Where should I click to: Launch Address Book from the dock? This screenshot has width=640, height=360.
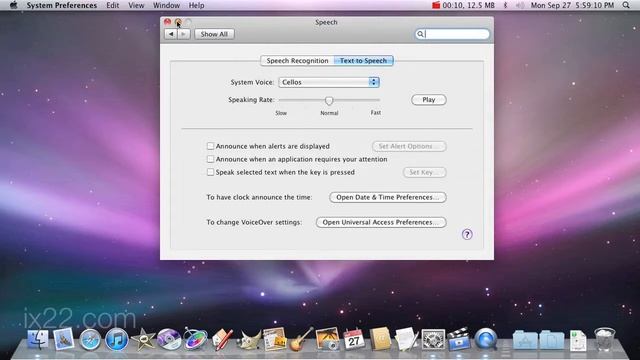pos(380,339)
